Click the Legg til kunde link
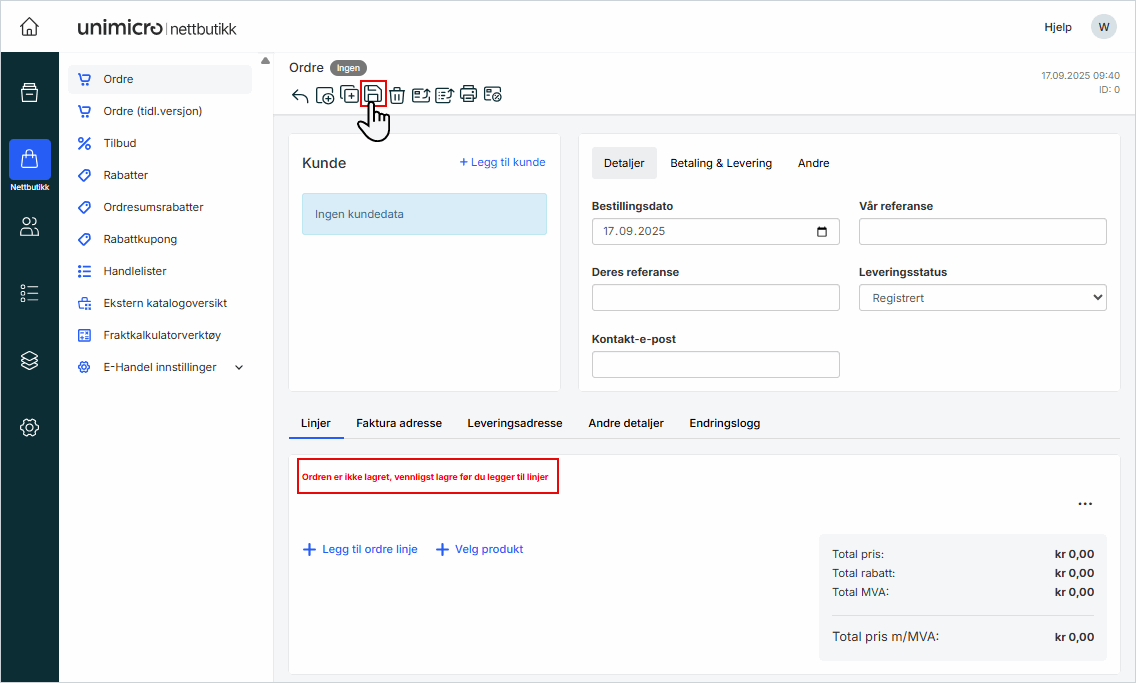Image resolution: width=1136 pixels, height=683 pixels. [502, 162]
